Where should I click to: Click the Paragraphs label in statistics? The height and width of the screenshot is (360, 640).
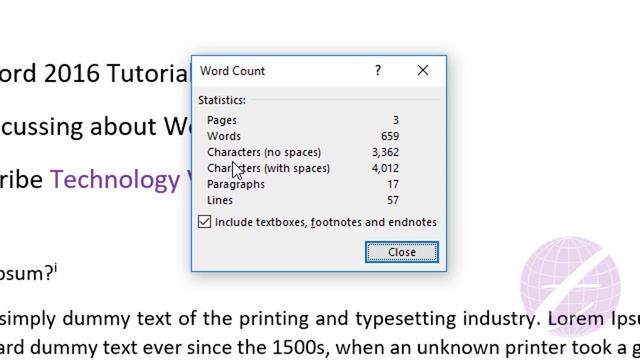tap(236, 184)
